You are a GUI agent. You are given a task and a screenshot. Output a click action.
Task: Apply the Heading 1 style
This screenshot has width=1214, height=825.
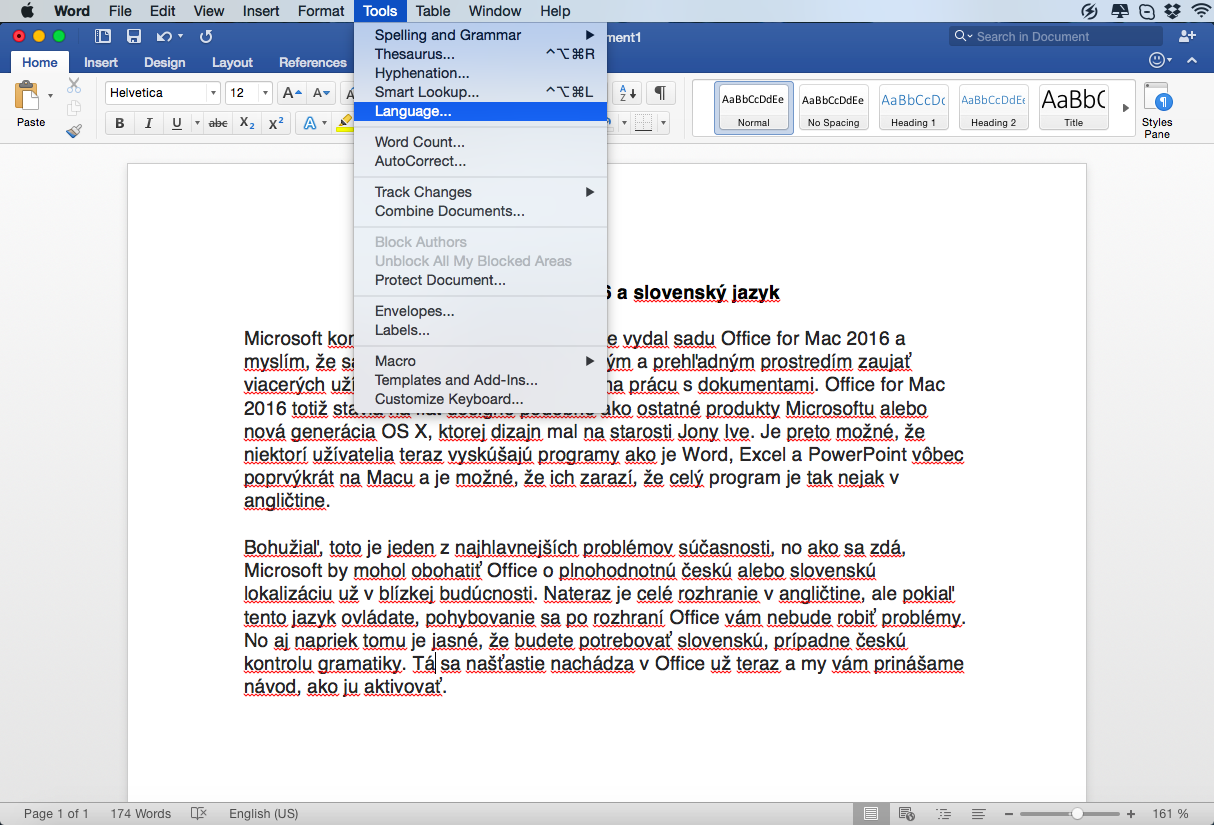pyautogui.click(x=914, y=107)
